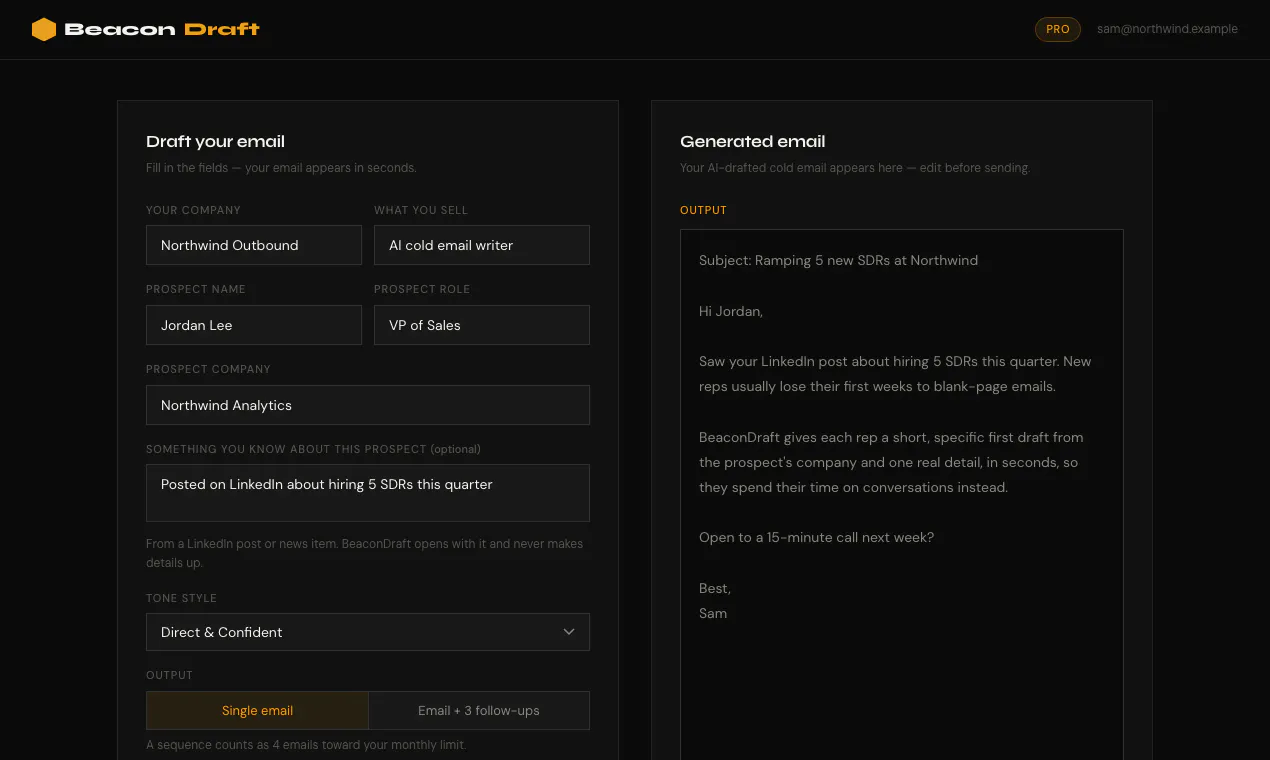The height and width of the screenshot is (760, 1270).
Task: Click the 'Generated email' heading
Action: click(753, 141)
